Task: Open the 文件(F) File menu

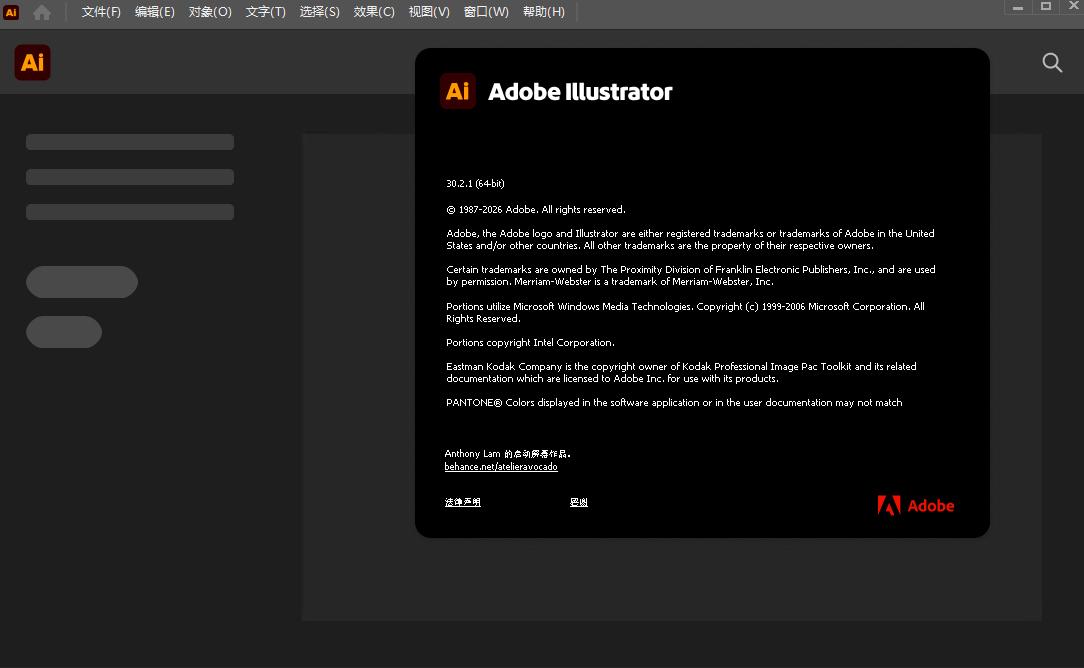Action: coord(100,13)
